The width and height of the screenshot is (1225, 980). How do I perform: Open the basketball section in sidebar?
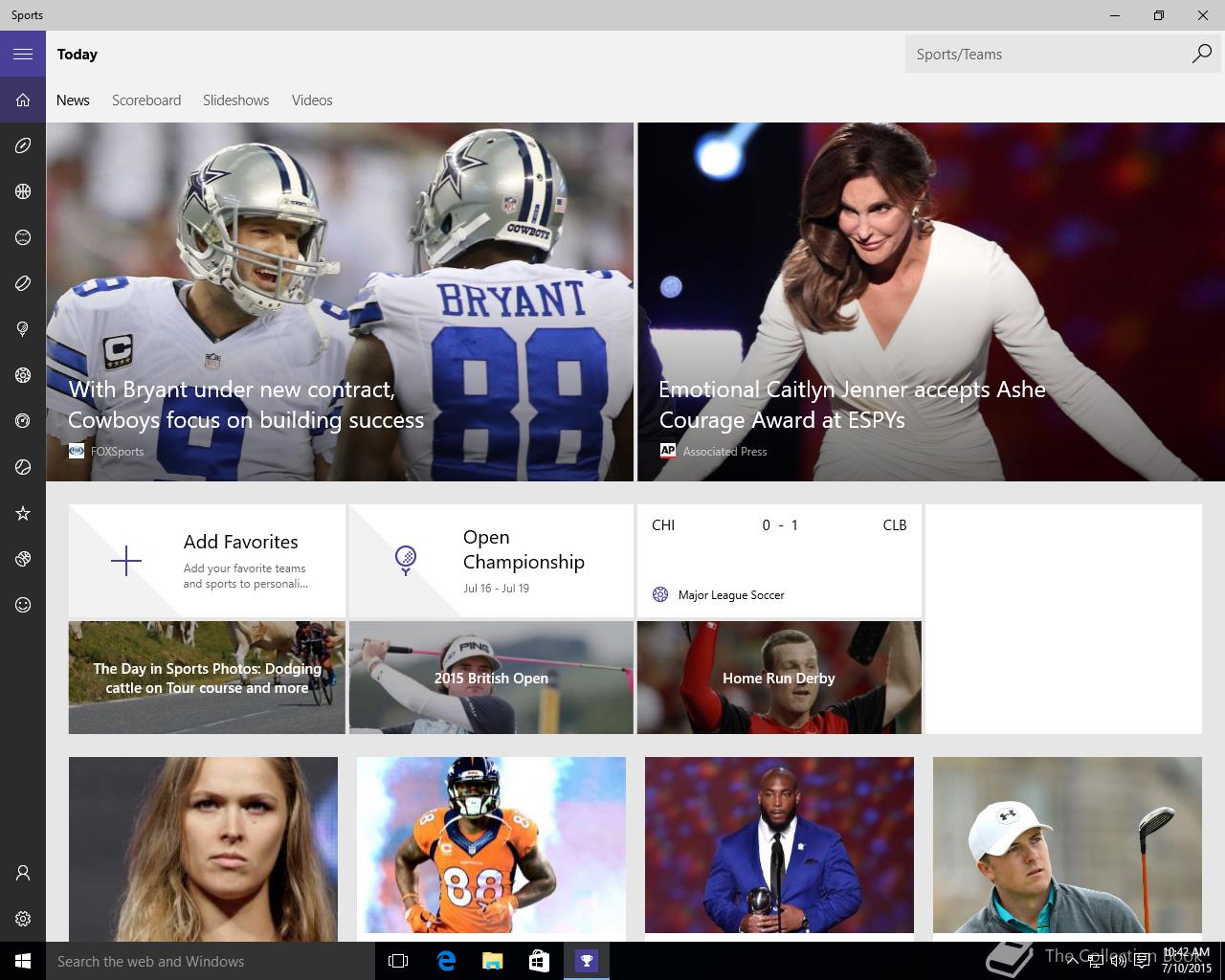[x=23, y=191]
